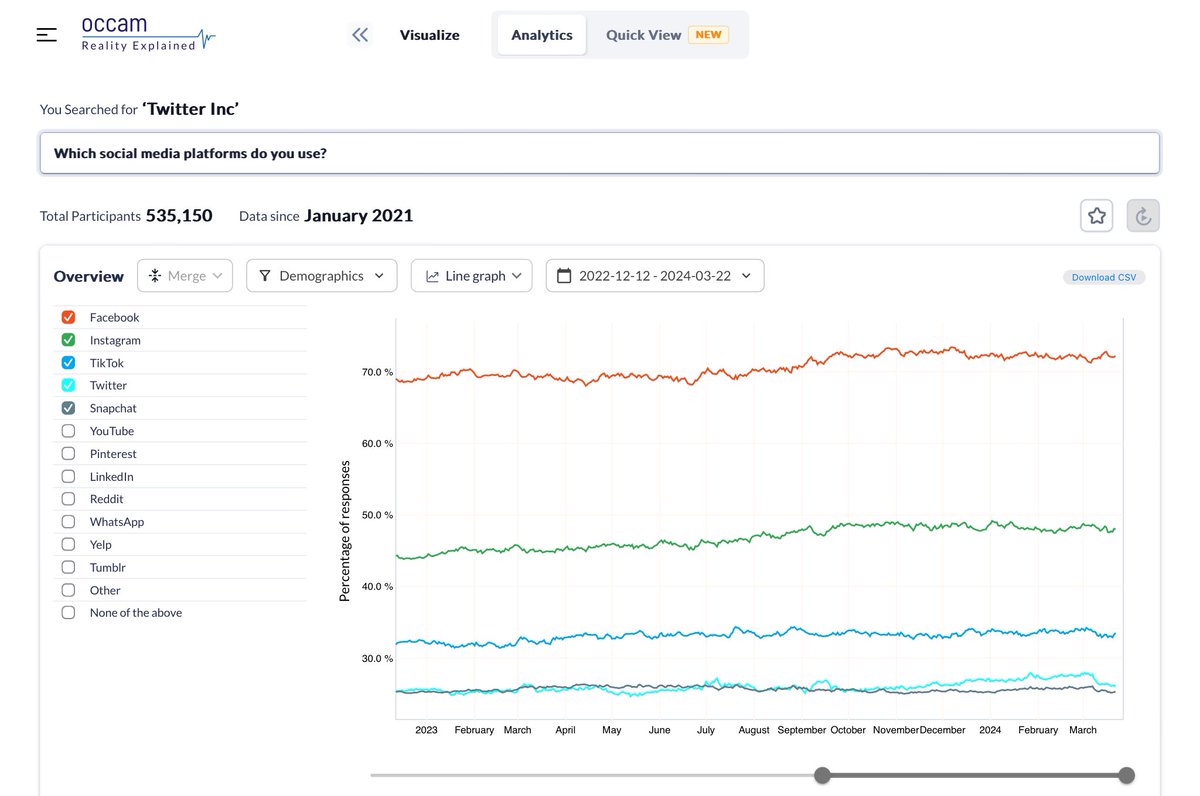The height and width of the screenshot is (796, 1200).
Task: Click the right handle of the date range slider
Action: (x=1126, y=775)
